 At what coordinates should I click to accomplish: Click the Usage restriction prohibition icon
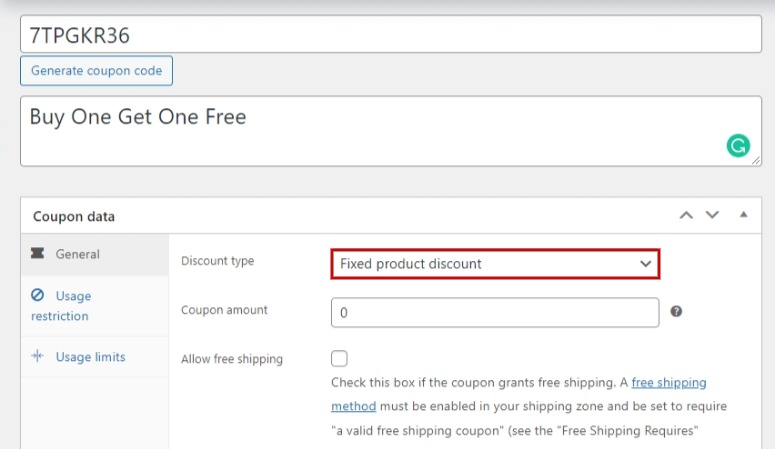point(38,295)
